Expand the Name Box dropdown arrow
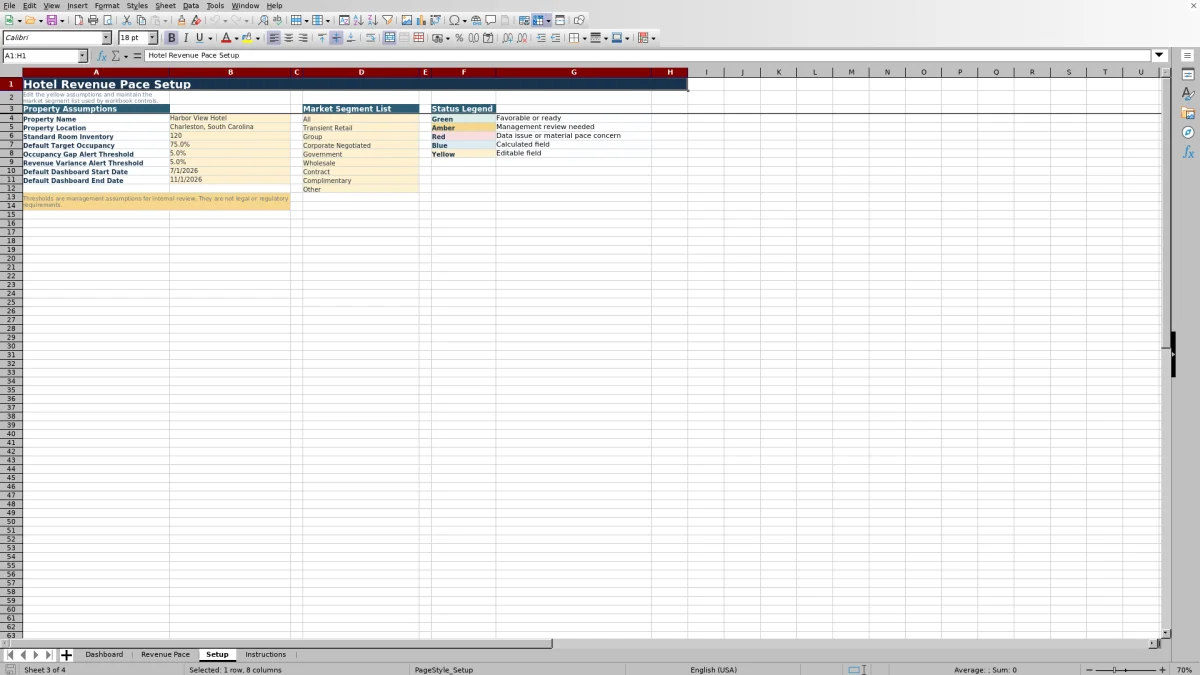The image size is (1200, 675). click(83, 56)
